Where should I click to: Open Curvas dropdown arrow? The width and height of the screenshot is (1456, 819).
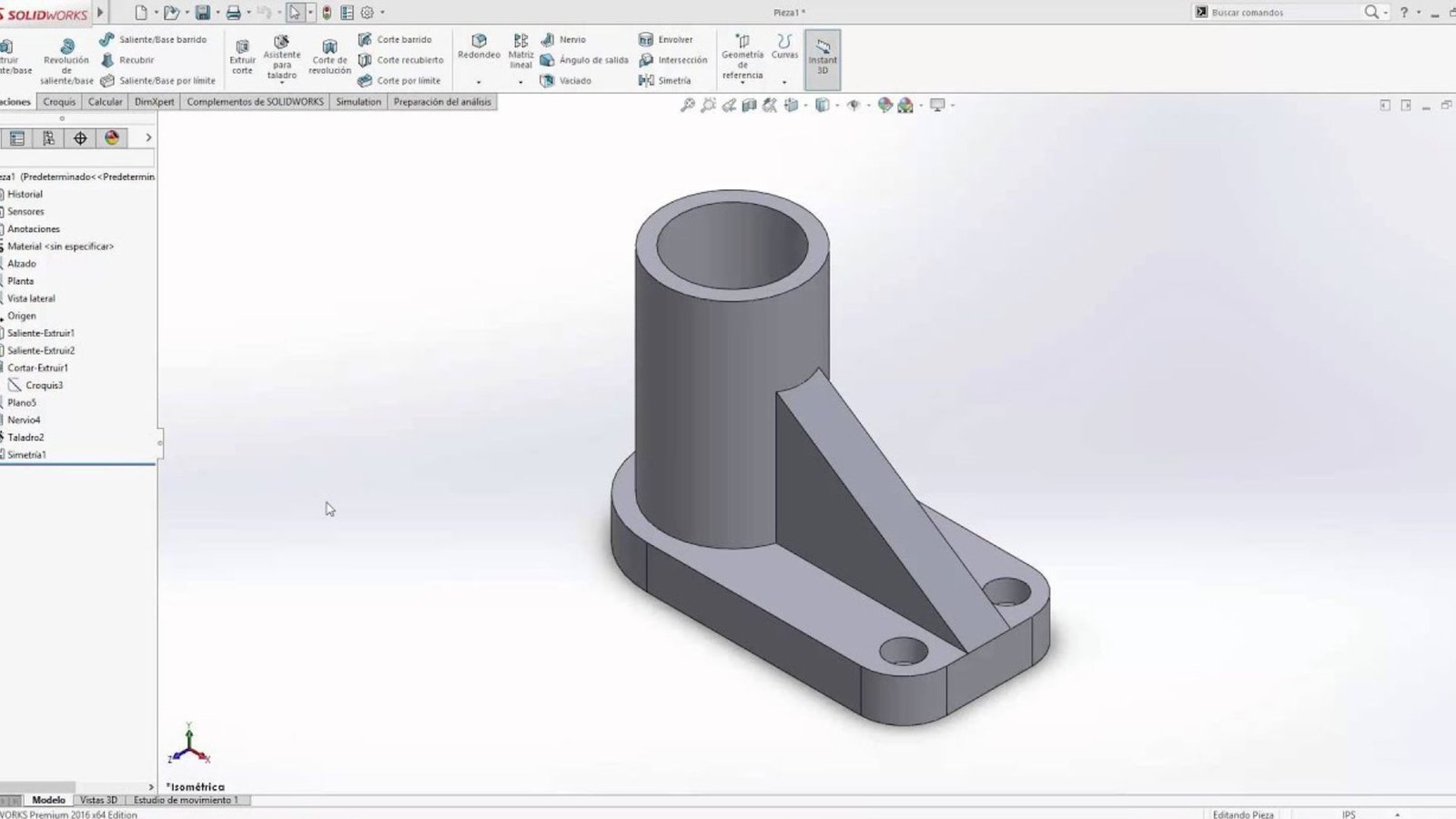pos(784,82)
